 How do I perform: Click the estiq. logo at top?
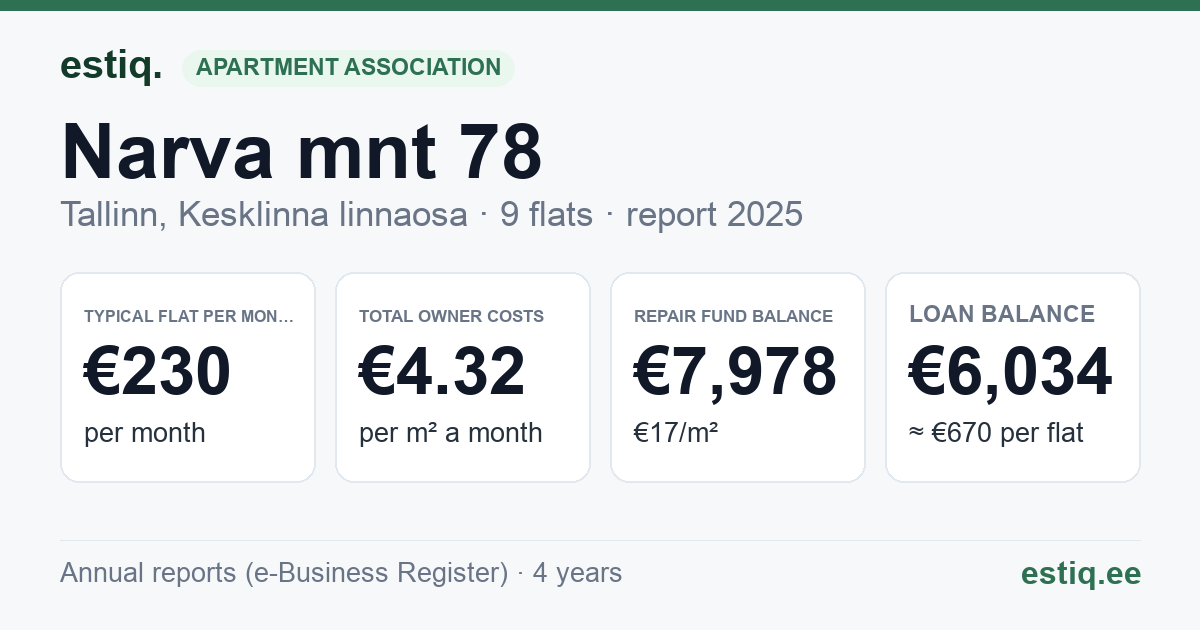click(x=111, y=66)
